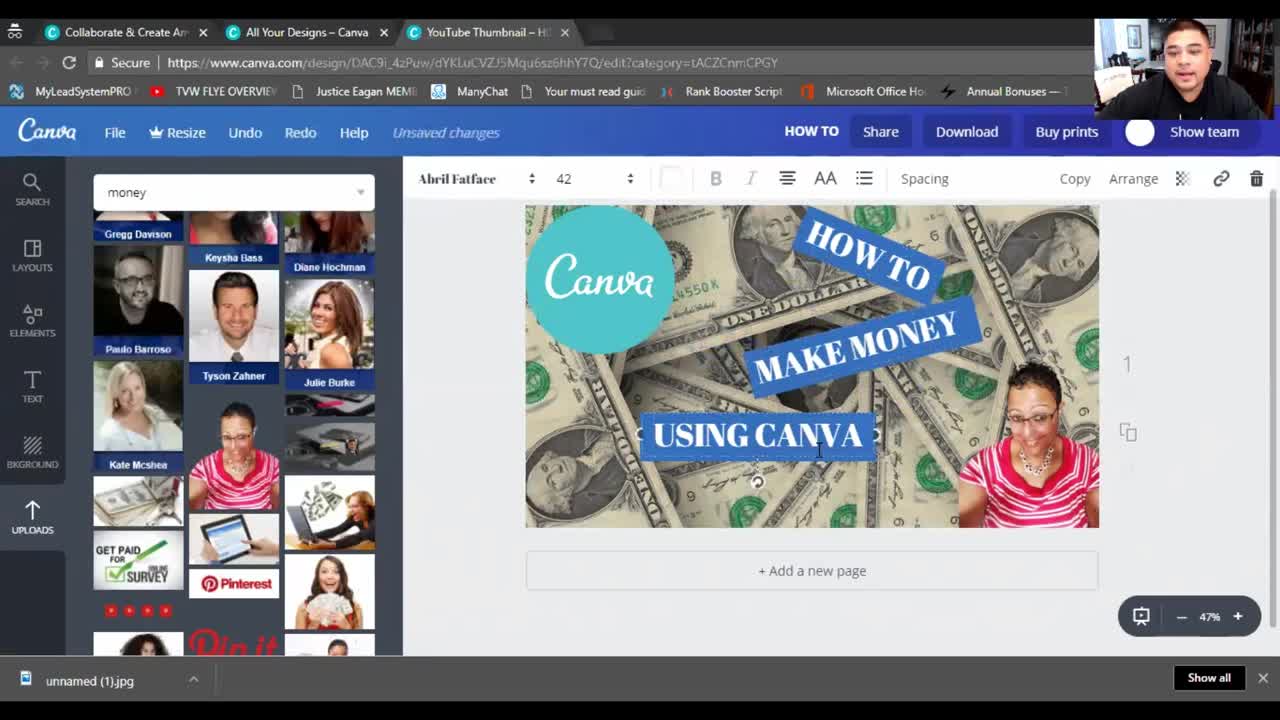Open the Rank Booster Script bookmark

click(723, 91)
